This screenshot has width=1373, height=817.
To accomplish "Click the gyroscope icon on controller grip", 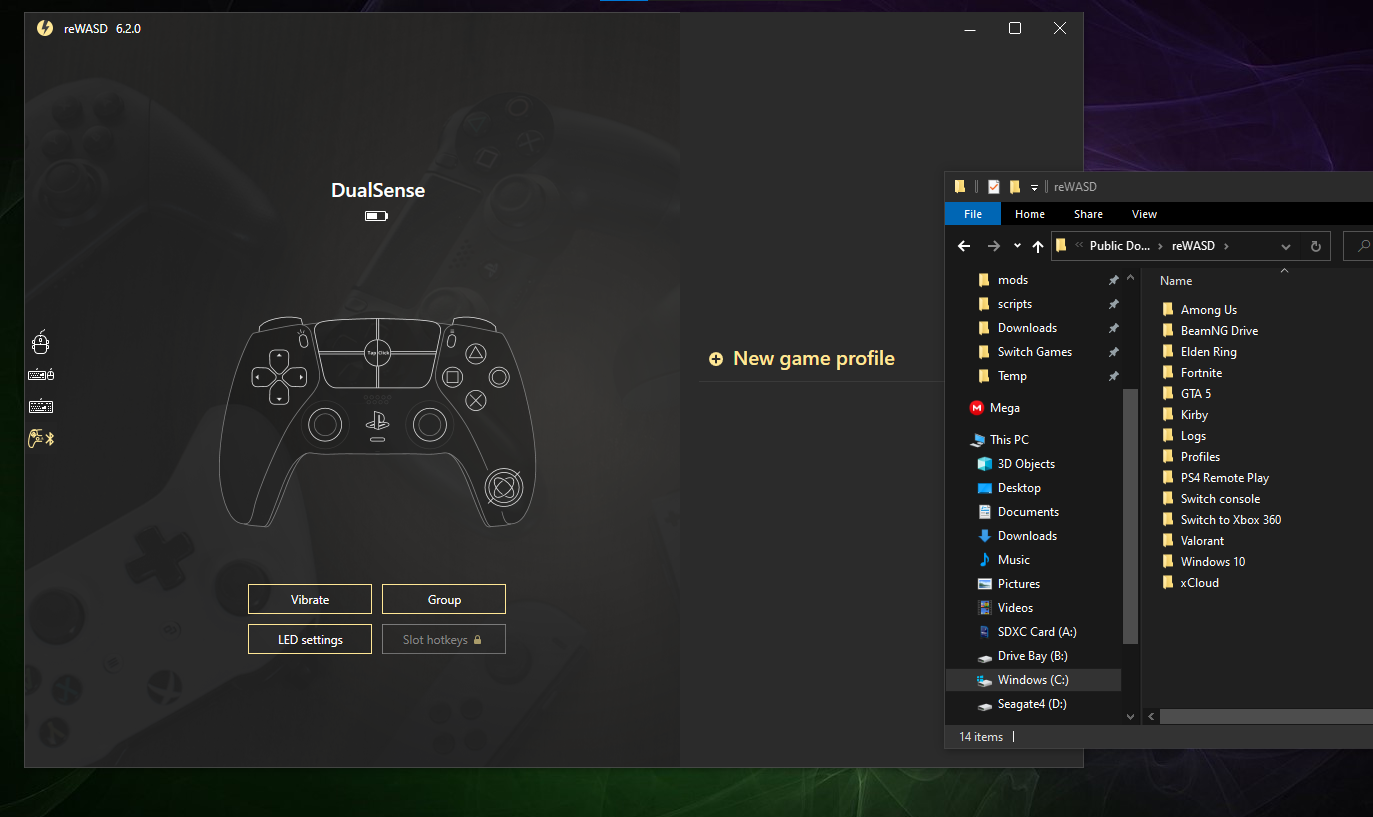I will (x=503, y=487).
